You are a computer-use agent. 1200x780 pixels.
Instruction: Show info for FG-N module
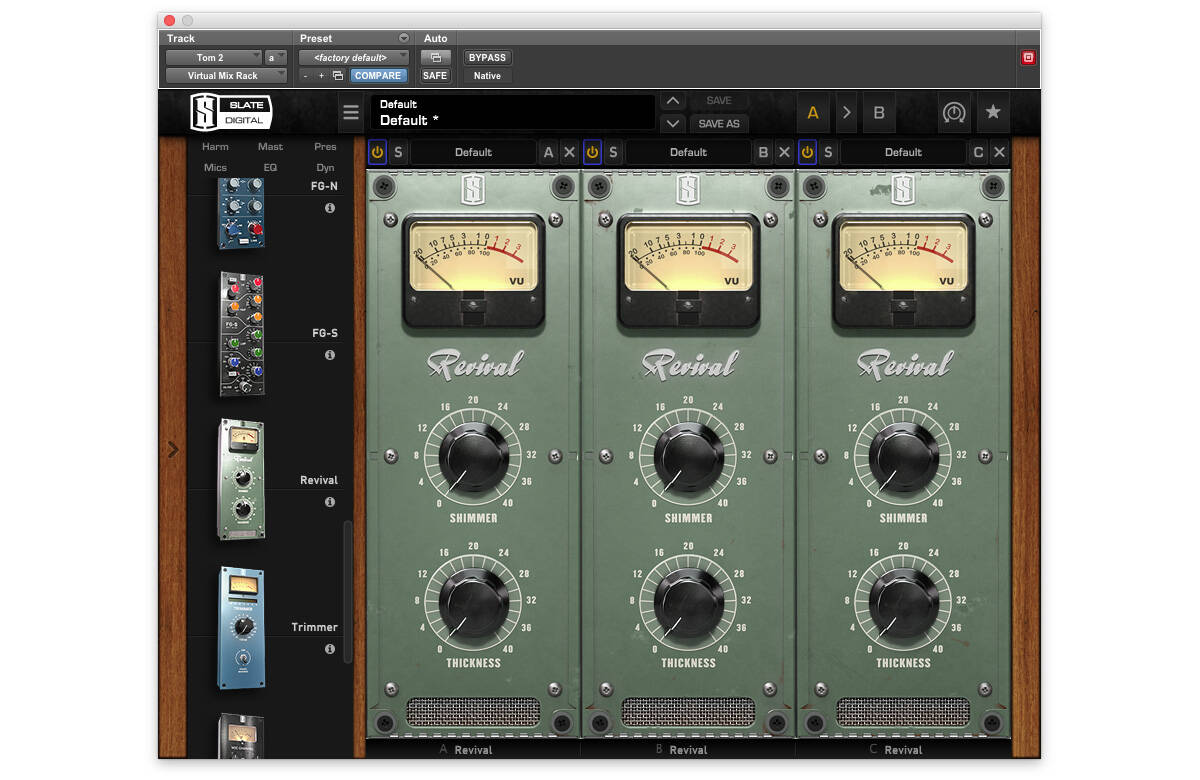330,208
